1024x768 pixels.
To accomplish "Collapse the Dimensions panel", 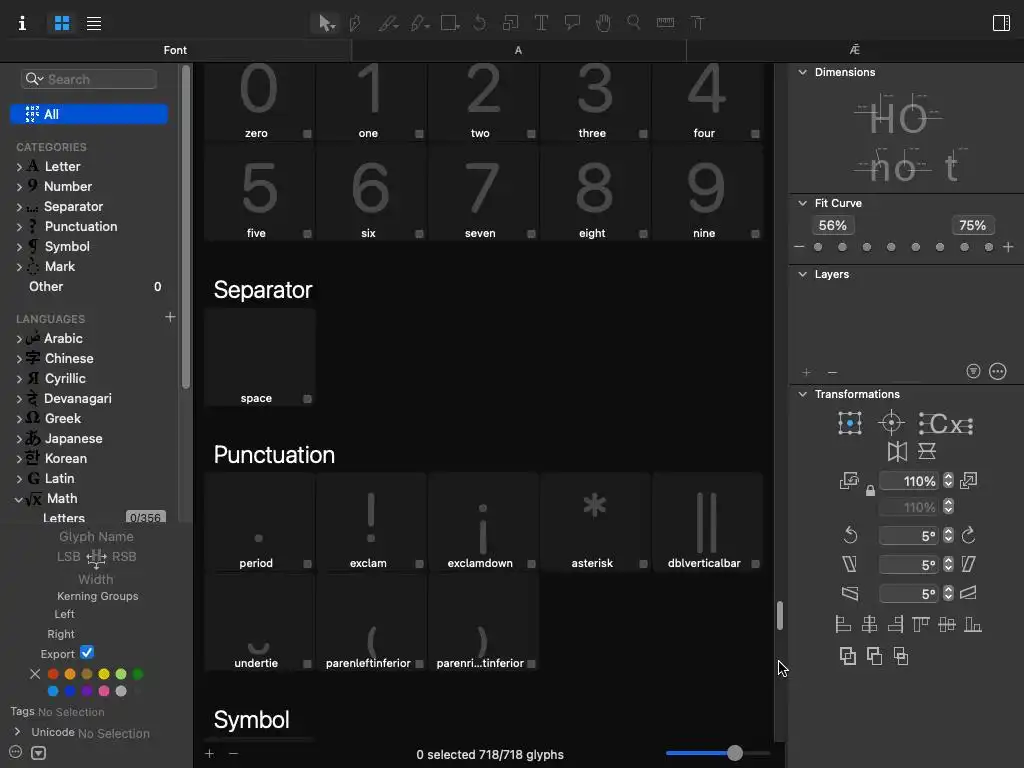I will click(x=803, y=72).
